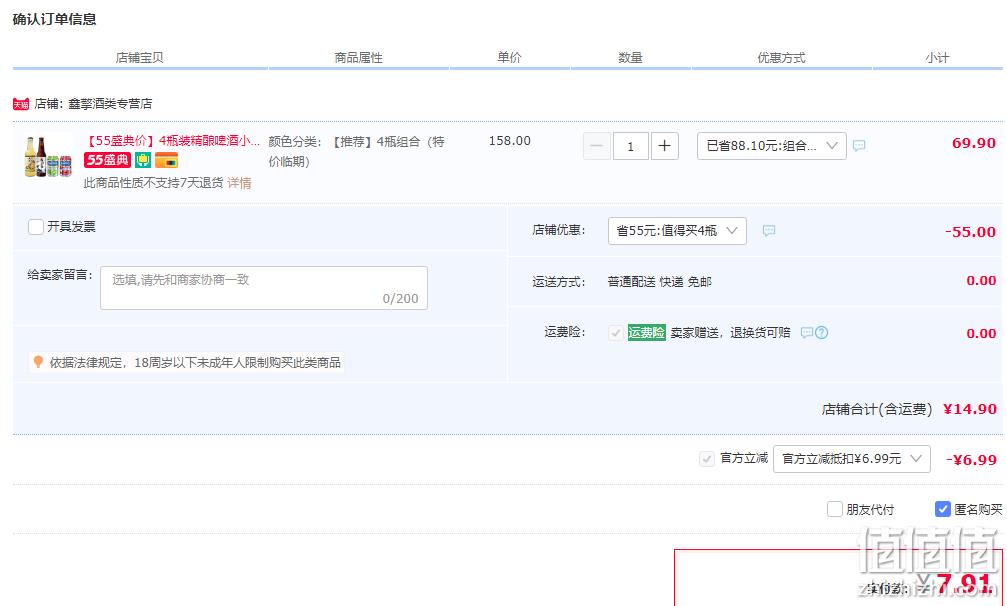Screen dimensions: 1007x606
Task: Uncheck the 匿名购买 anonymous purchase checkbox
Action: point(942,509)
